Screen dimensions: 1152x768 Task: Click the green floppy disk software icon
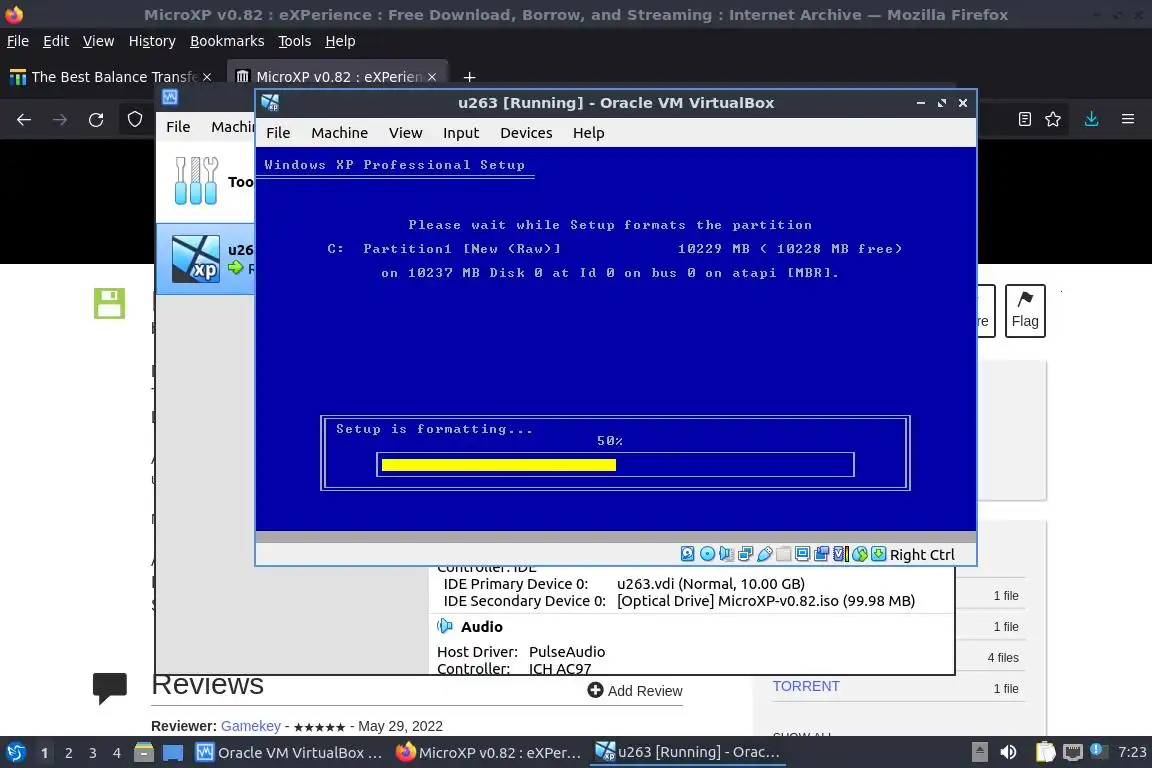(109, 304)
